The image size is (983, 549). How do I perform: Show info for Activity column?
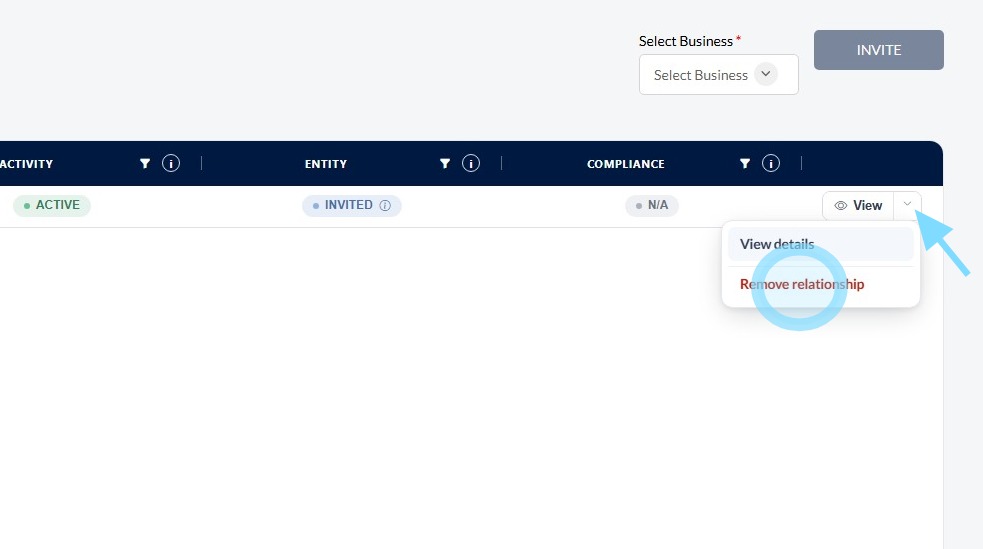click(x=171, y=164)
